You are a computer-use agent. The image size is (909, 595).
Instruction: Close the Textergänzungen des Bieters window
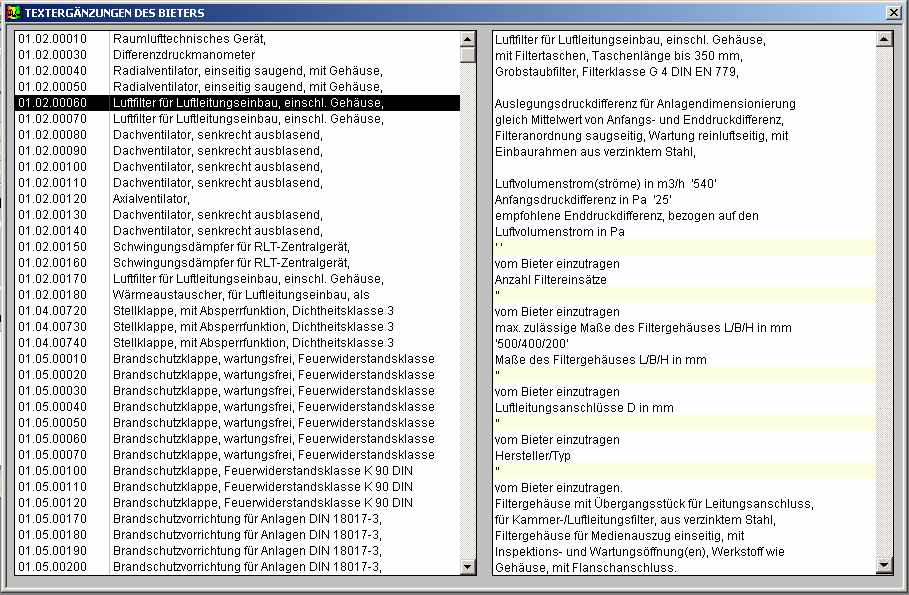click(x=893, y=12)
